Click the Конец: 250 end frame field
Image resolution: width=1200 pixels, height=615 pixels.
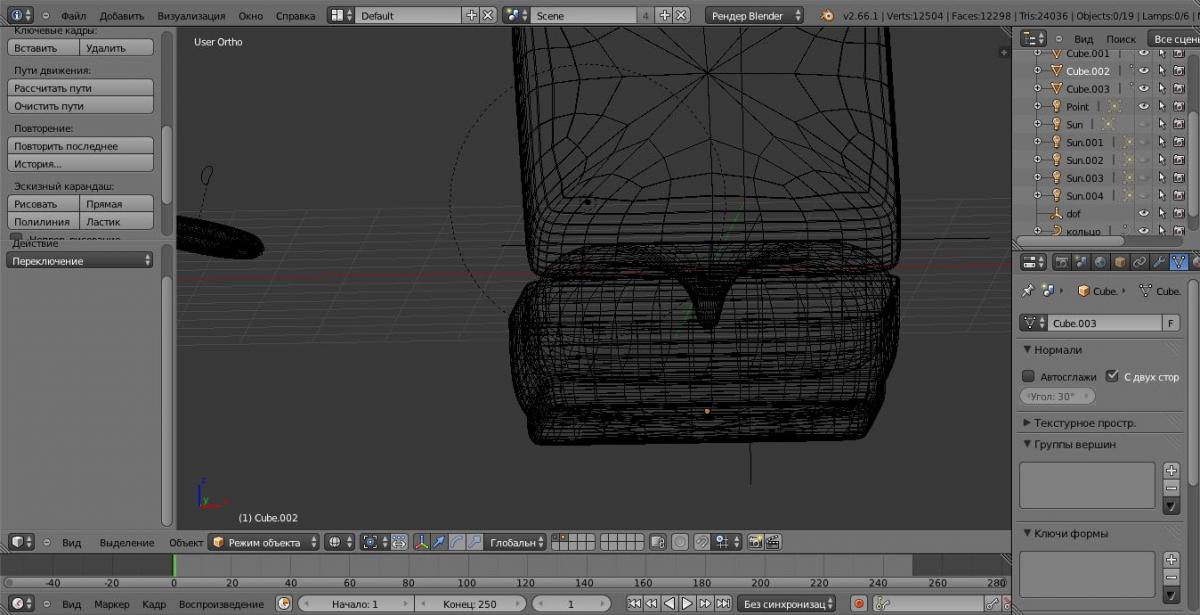tap(470, 604)
